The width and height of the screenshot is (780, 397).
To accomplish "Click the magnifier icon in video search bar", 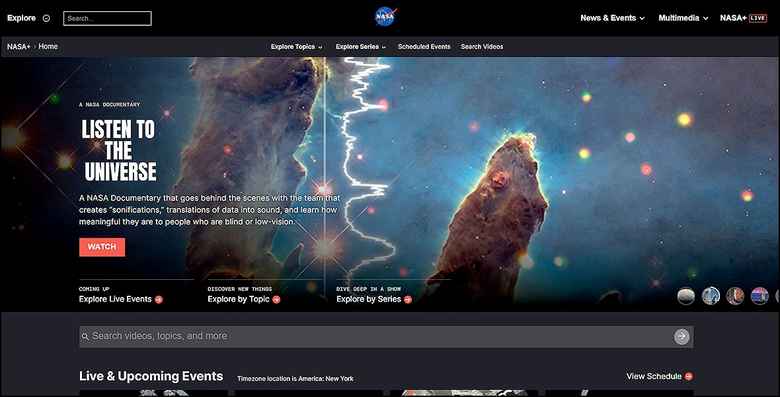I will click(x=85, y=337).
